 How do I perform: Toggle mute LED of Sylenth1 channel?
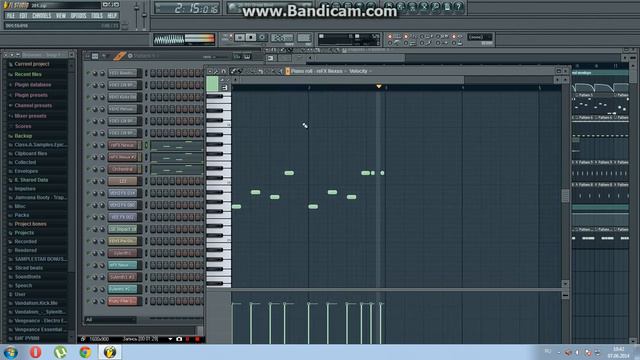pos(88,253)
